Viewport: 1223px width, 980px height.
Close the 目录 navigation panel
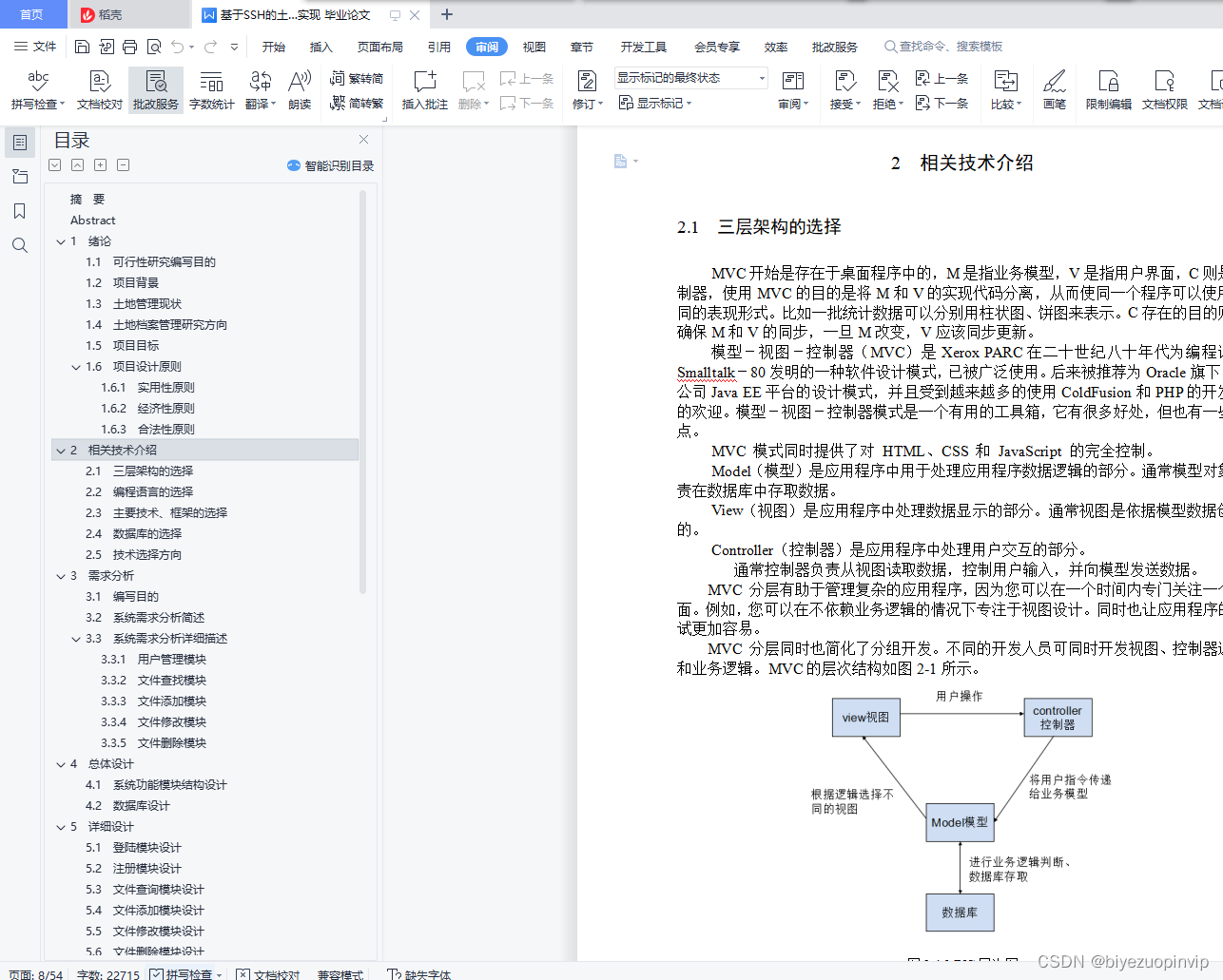(363, 140)
